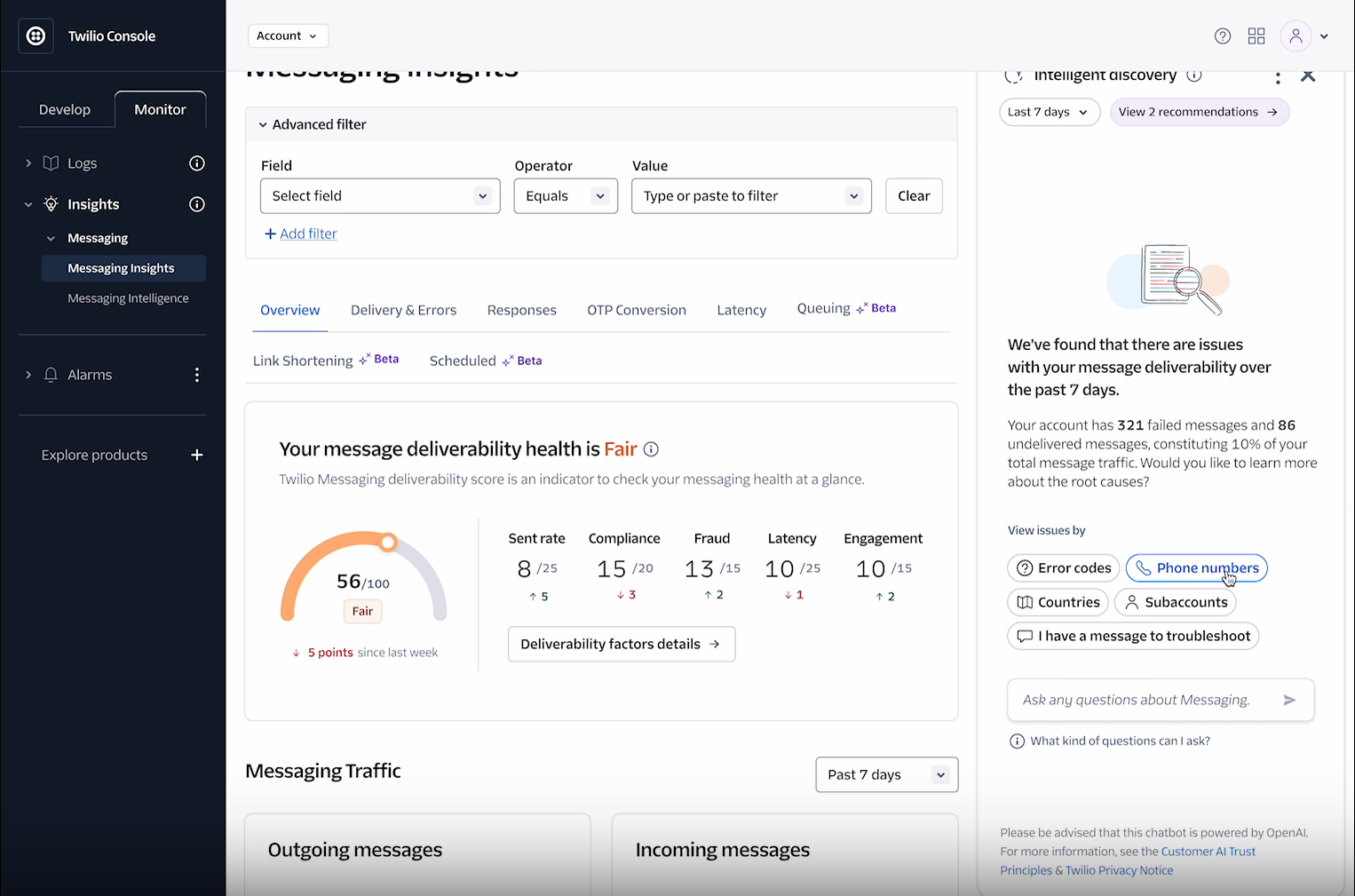Expand the Account dropdown
The image size is (1355, 896).
(288, 36)
